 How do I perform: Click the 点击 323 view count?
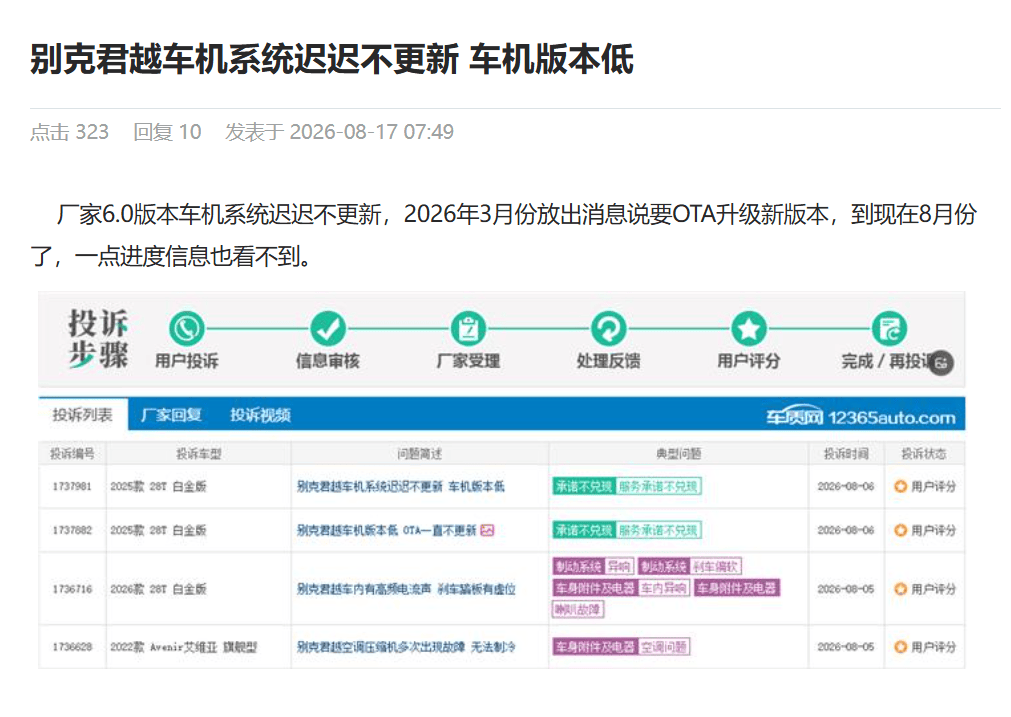(70, 132)
